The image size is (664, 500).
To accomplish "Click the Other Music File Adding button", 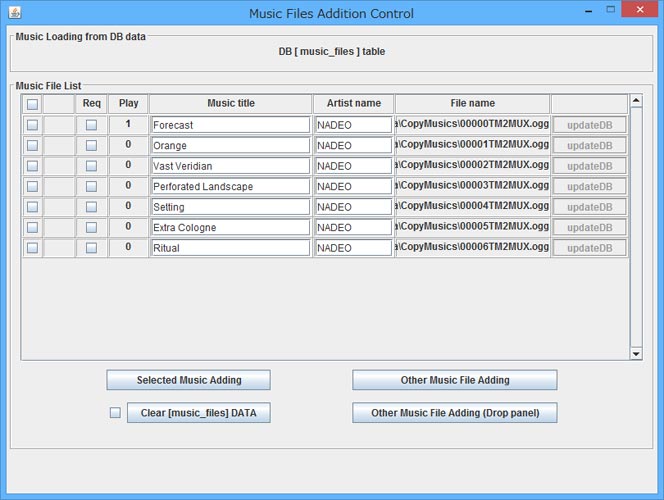I will 454,380.
